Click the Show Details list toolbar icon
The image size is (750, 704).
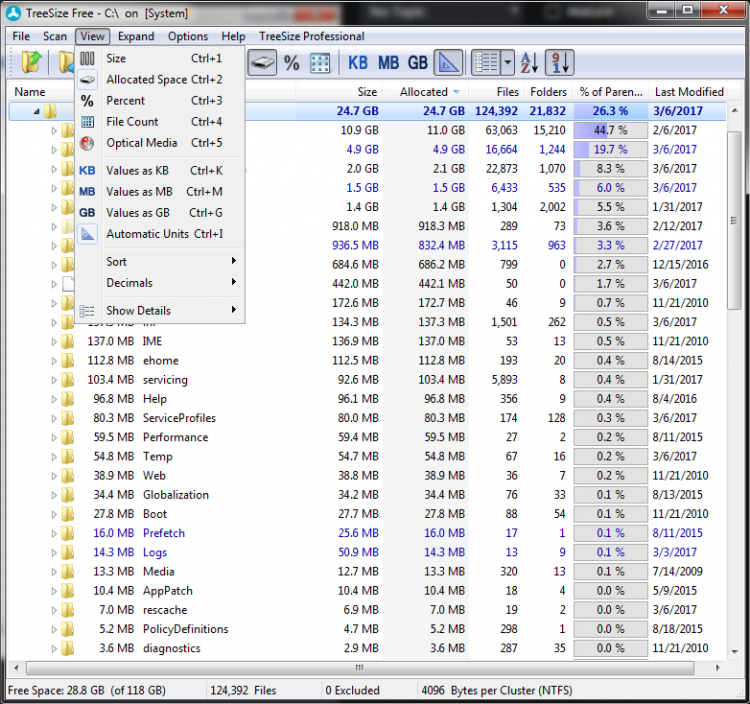point(486,63)
